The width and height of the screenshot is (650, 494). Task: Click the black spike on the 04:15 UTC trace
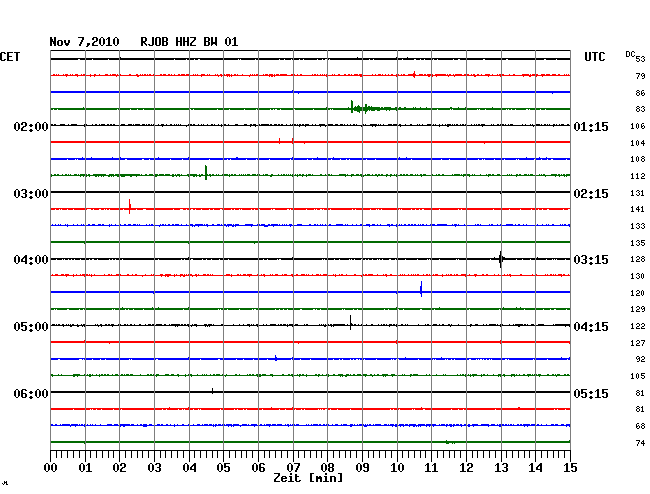pos(351,322)
